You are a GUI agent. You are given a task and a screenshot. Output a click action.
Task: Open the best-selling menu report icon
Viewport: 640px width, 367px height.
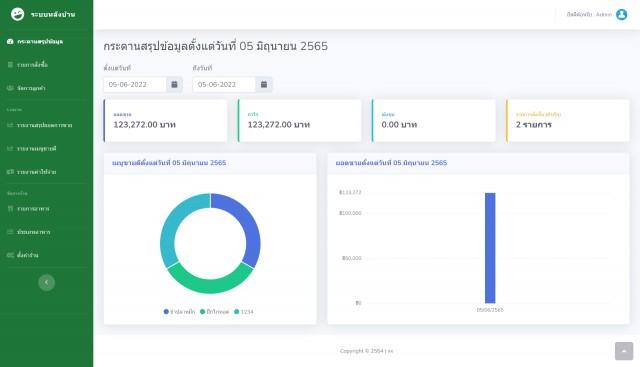point(10,149)
